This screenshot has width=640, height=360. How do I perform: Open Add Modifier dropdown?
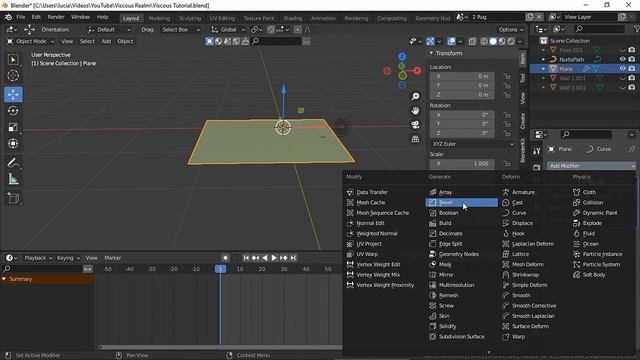pyautogui.click(x=591, y=166)
